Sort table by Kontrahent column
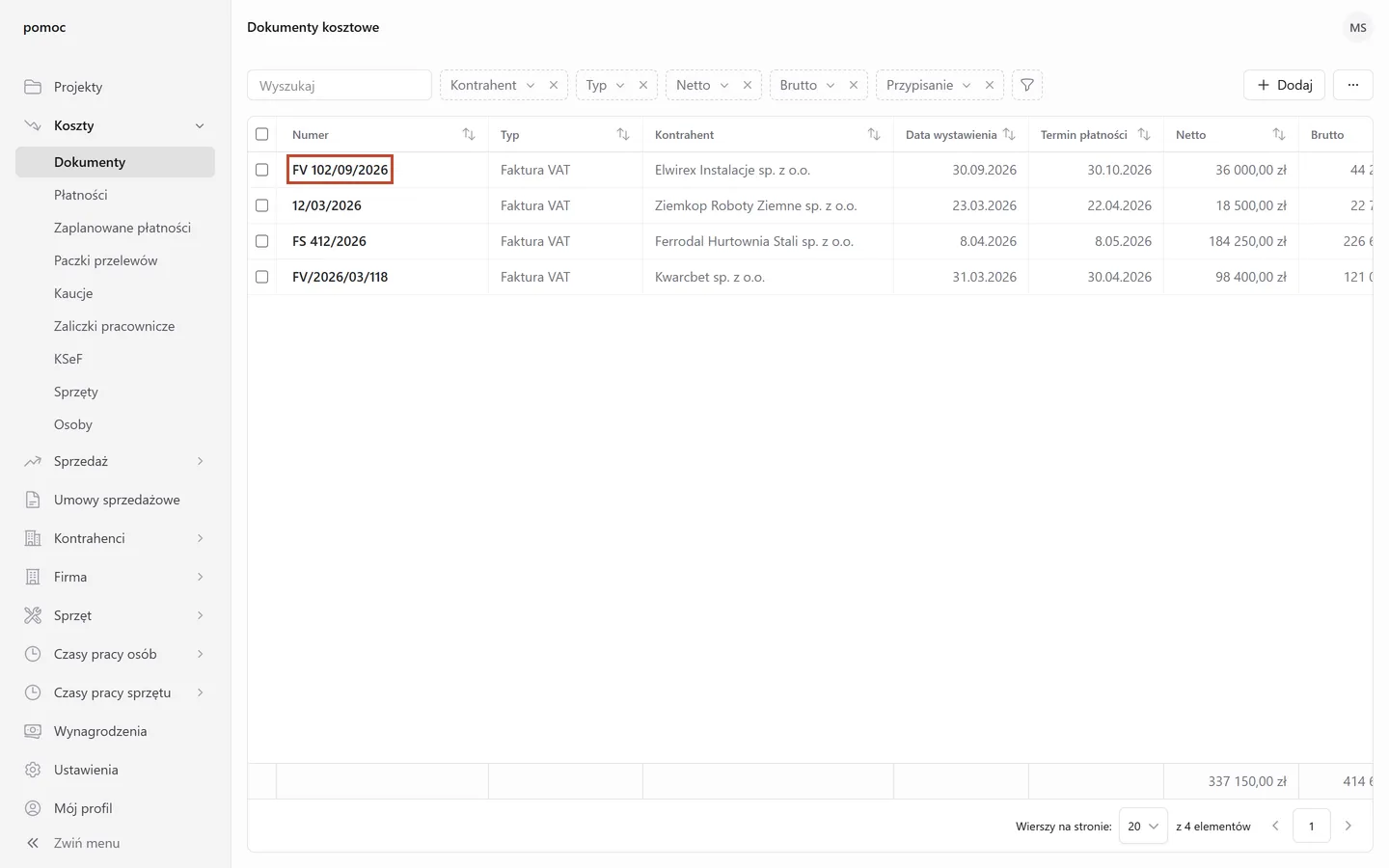Viewport: 1389px width, 868px height. 874,134
